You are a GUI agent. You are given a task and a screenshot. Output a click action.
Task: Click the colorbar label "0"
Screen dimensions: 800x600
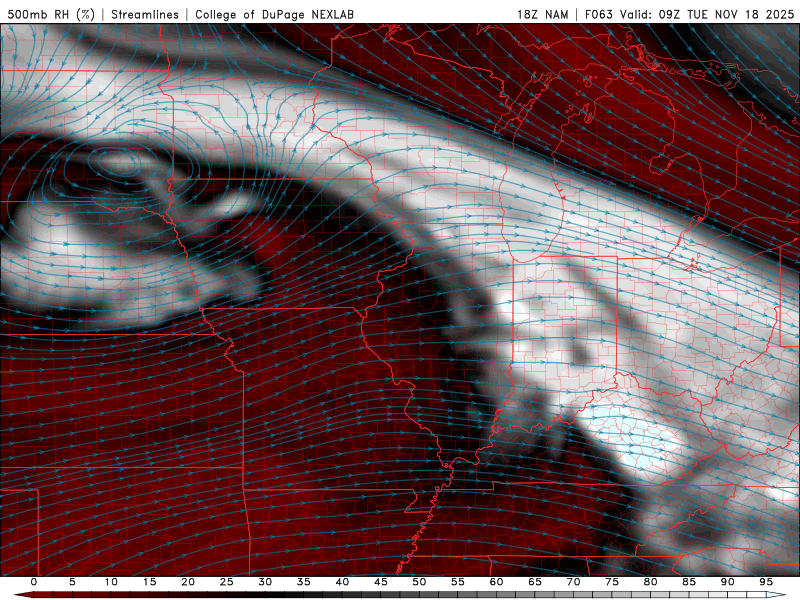[34, 582]
